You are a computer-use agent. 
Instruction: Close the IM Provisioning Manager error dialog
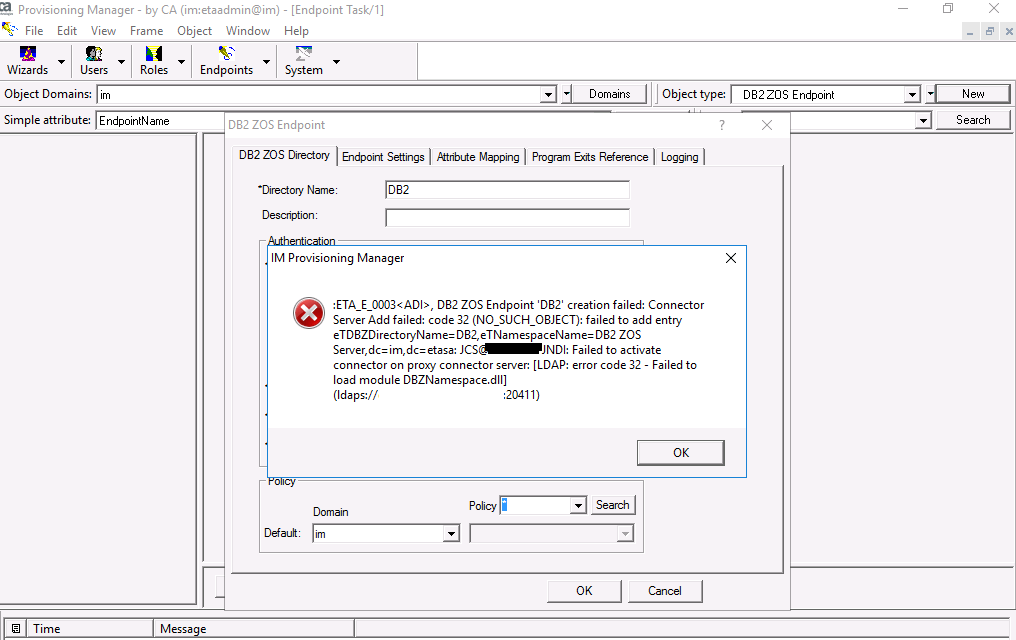[x=730, y=258]
